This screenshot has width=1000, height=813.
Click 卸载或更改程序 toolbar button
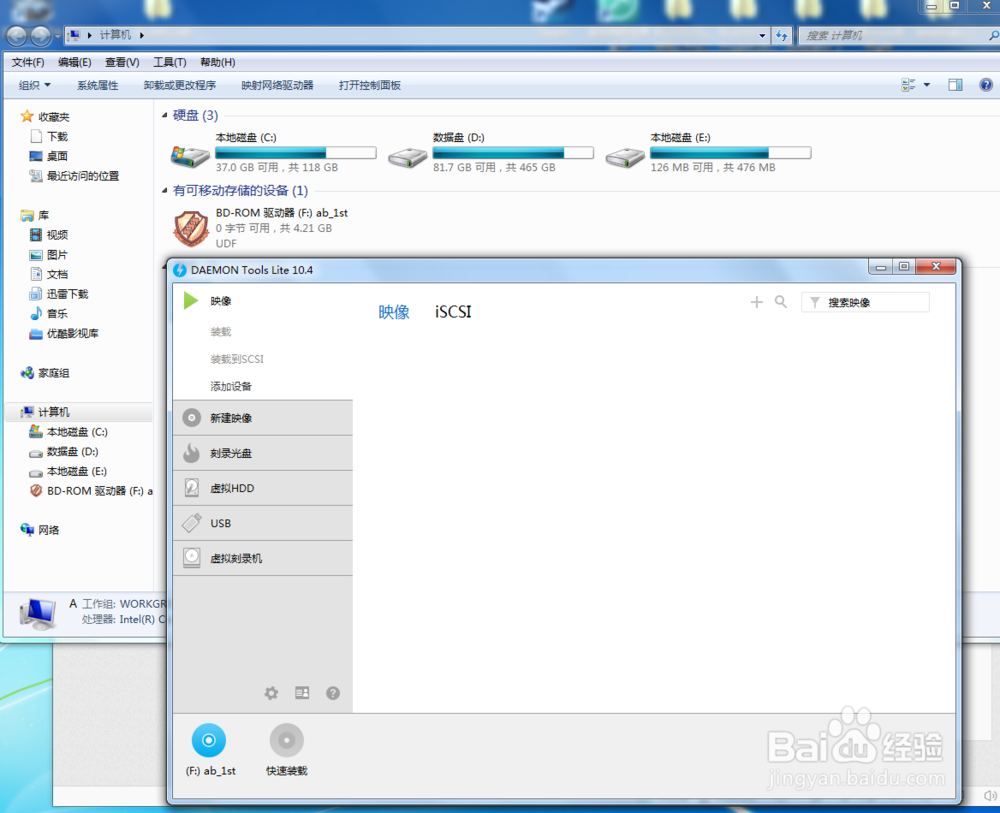[180, 85]
